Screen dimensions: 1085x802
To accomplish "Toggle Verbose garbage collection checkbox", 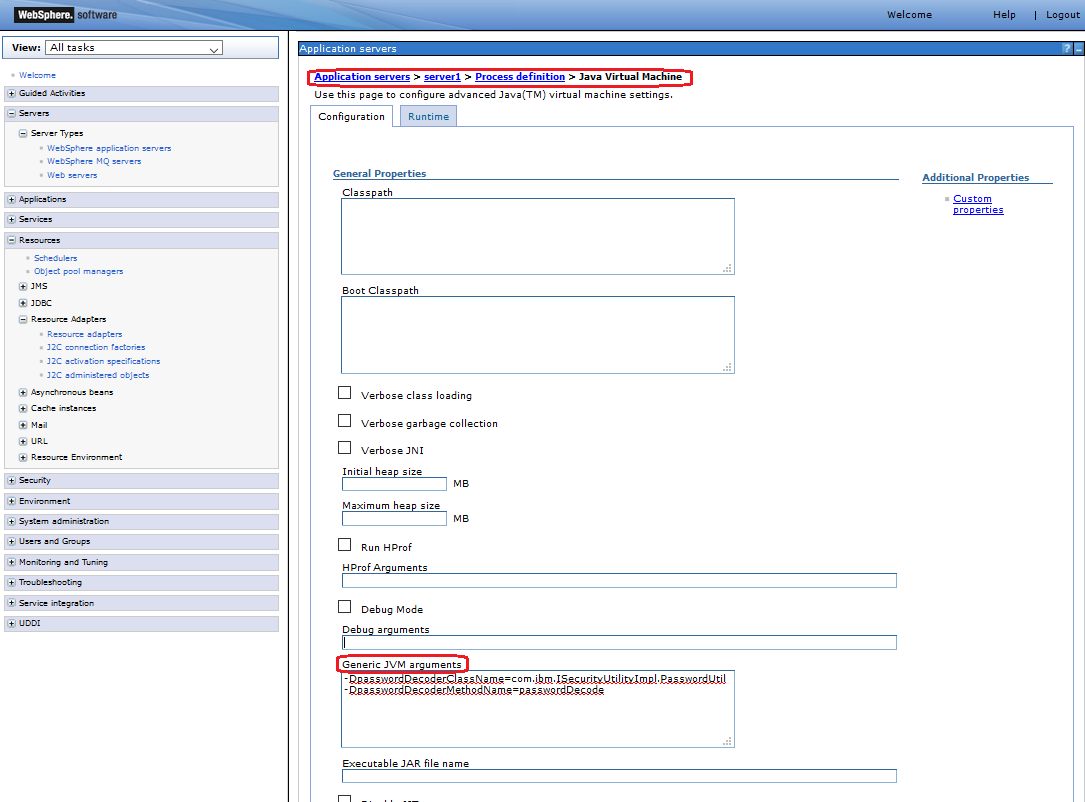I will tap(345, 421).
